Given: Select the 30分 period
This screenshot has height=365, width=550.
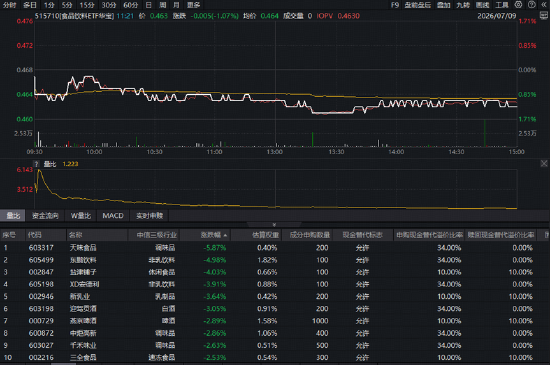Looking at the screenshot, I should point(109,5).
